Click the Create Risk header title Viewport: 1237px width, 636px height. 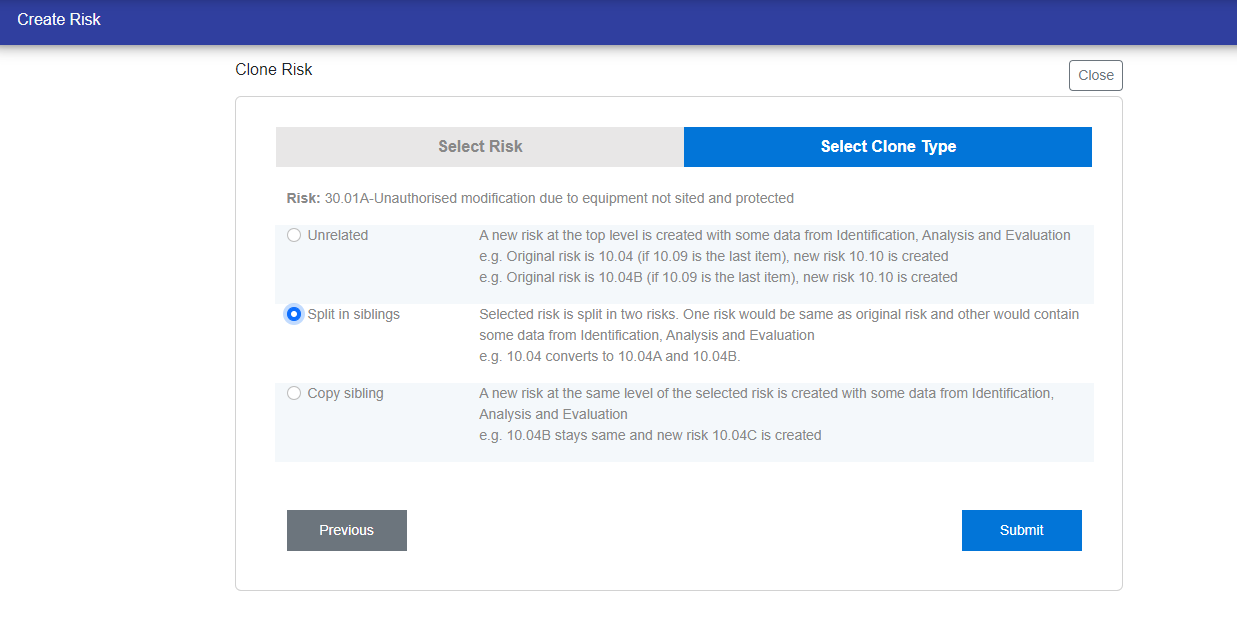[59, 19]
